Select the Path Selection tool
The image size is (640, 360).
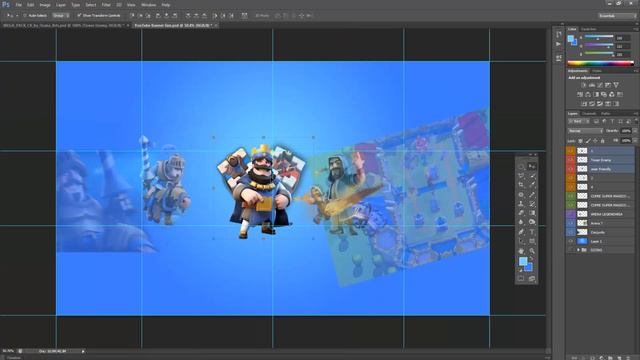pos(521,241)
